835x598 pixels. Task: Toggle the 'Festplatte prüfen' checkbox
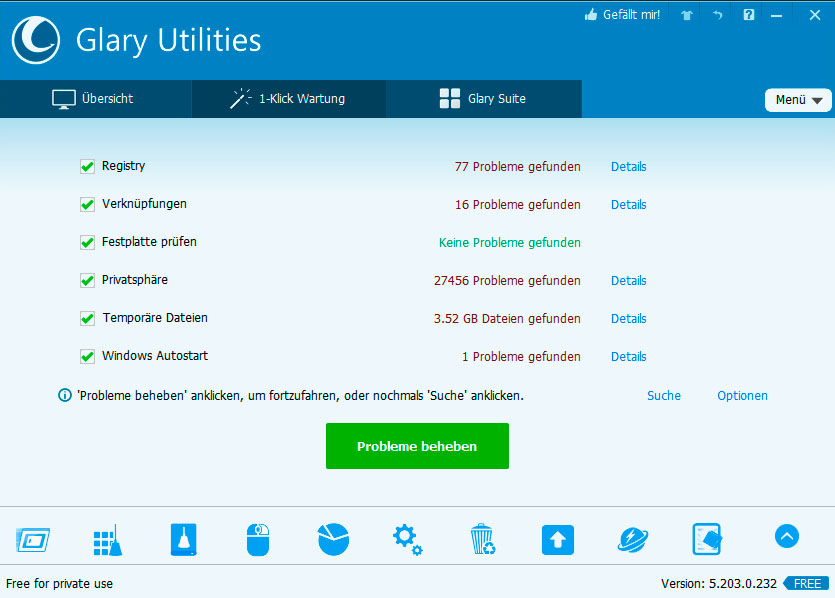(x=87, y=242)
